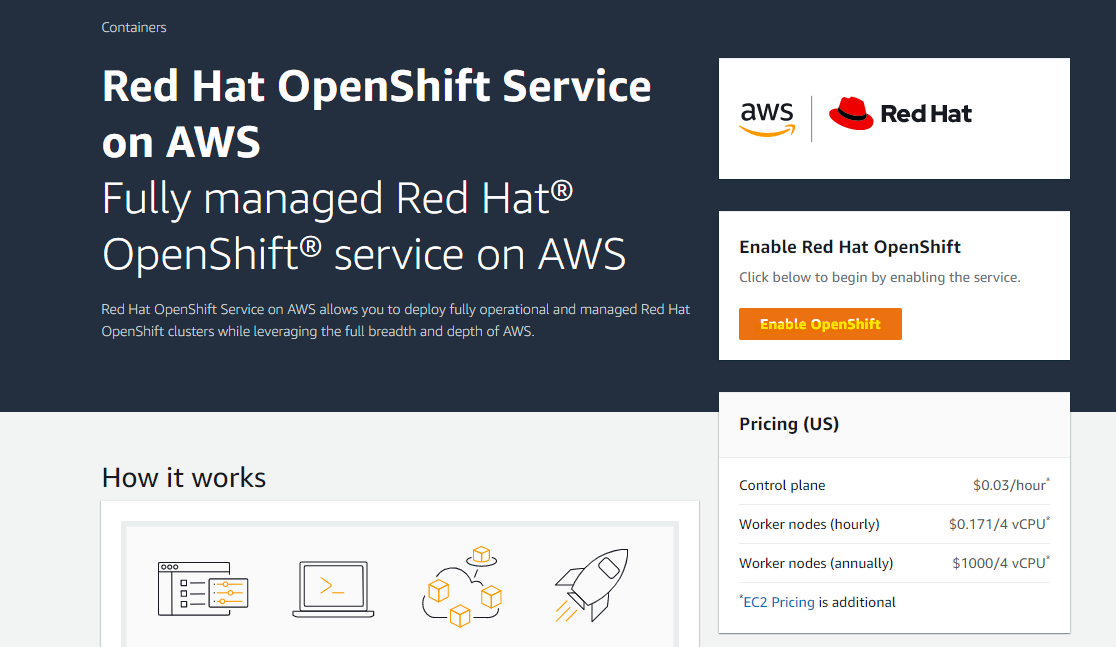Click the How it works heading
Screen dimensions: 1116x647
click(x=183, y=478)
